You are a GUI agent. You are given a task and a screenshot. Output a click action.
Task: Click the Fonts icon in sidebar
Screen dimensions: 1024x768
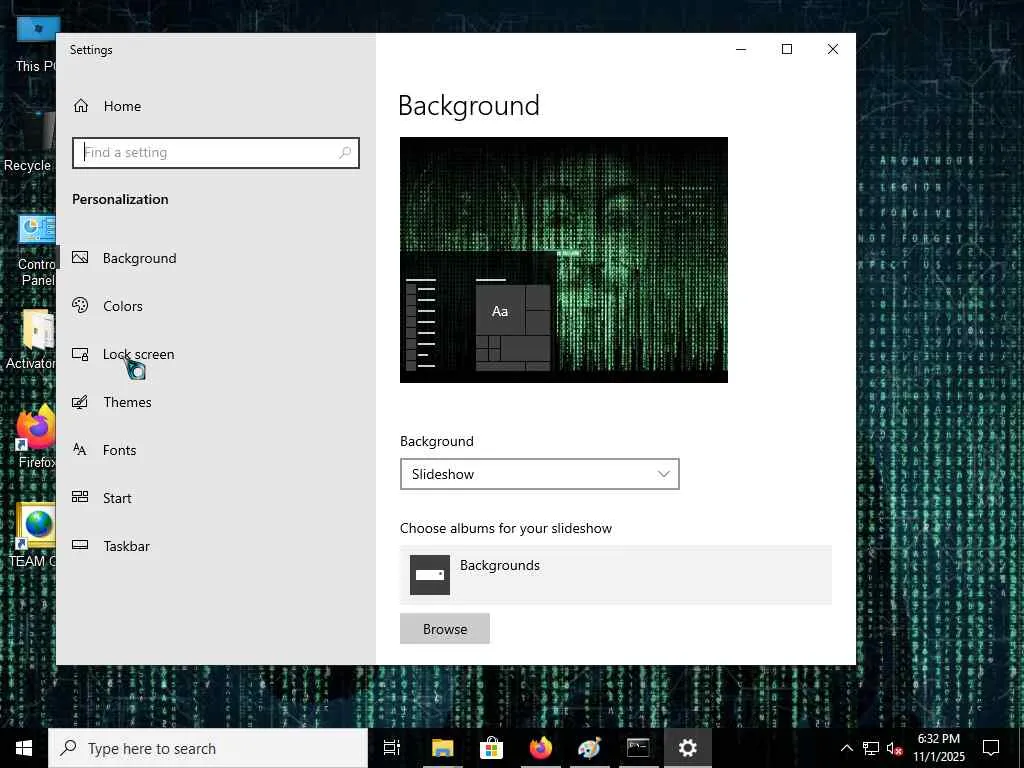(x=80, y=449)
